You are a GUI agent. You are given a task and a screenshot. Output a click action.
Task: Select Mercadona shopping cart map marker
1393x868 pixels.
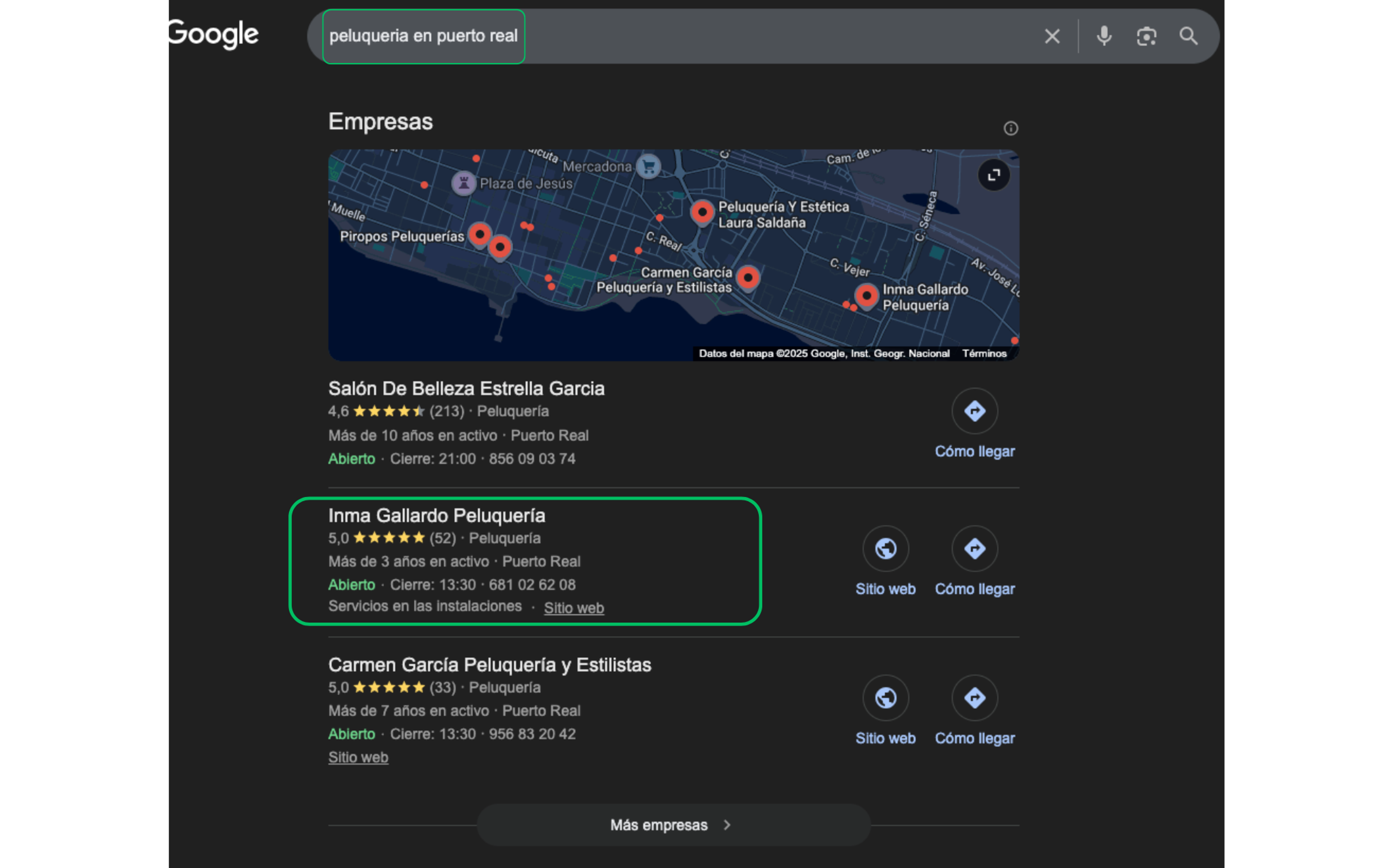click(x=649, y=167)
